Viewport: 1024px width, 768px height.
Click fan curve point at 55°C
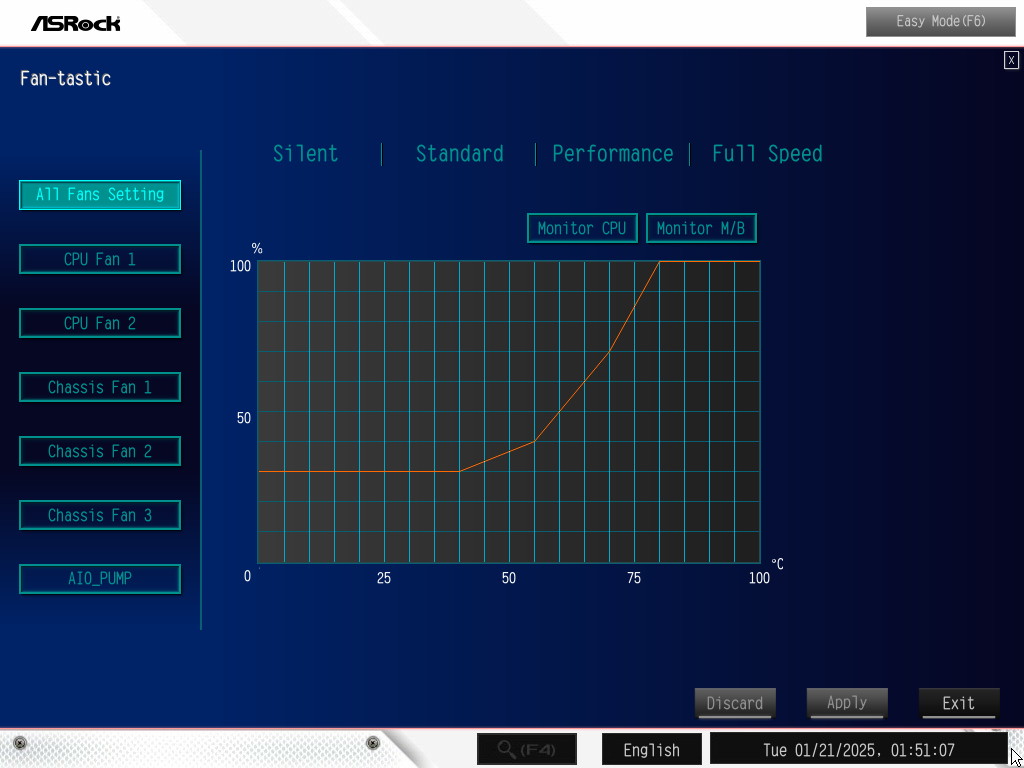point(534,441)
